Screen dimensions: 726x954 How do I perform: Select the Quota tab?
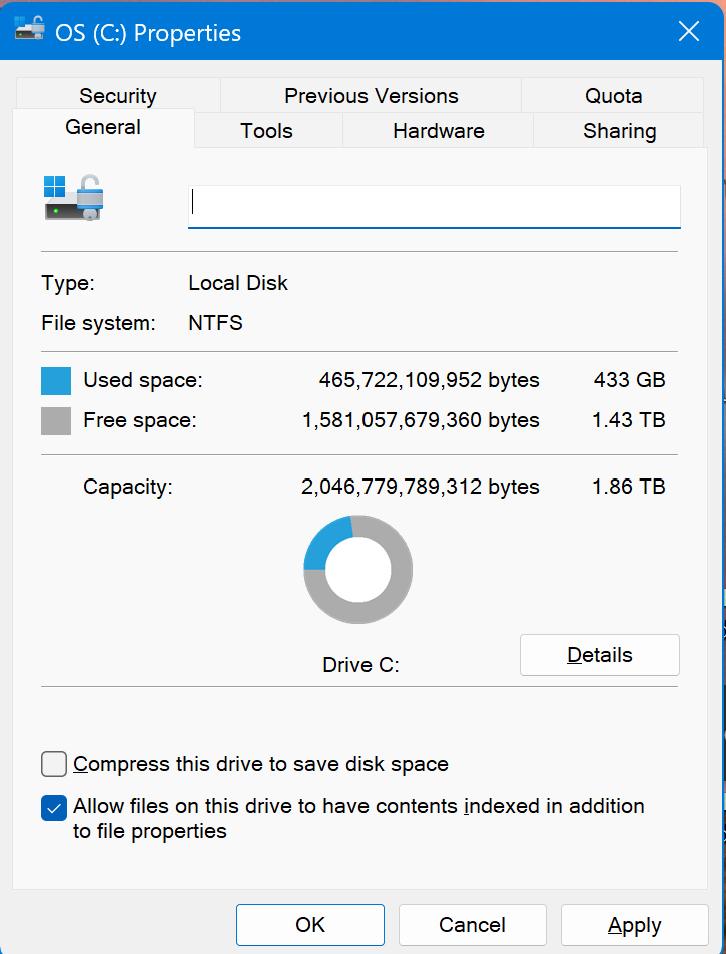click(613, 96)
